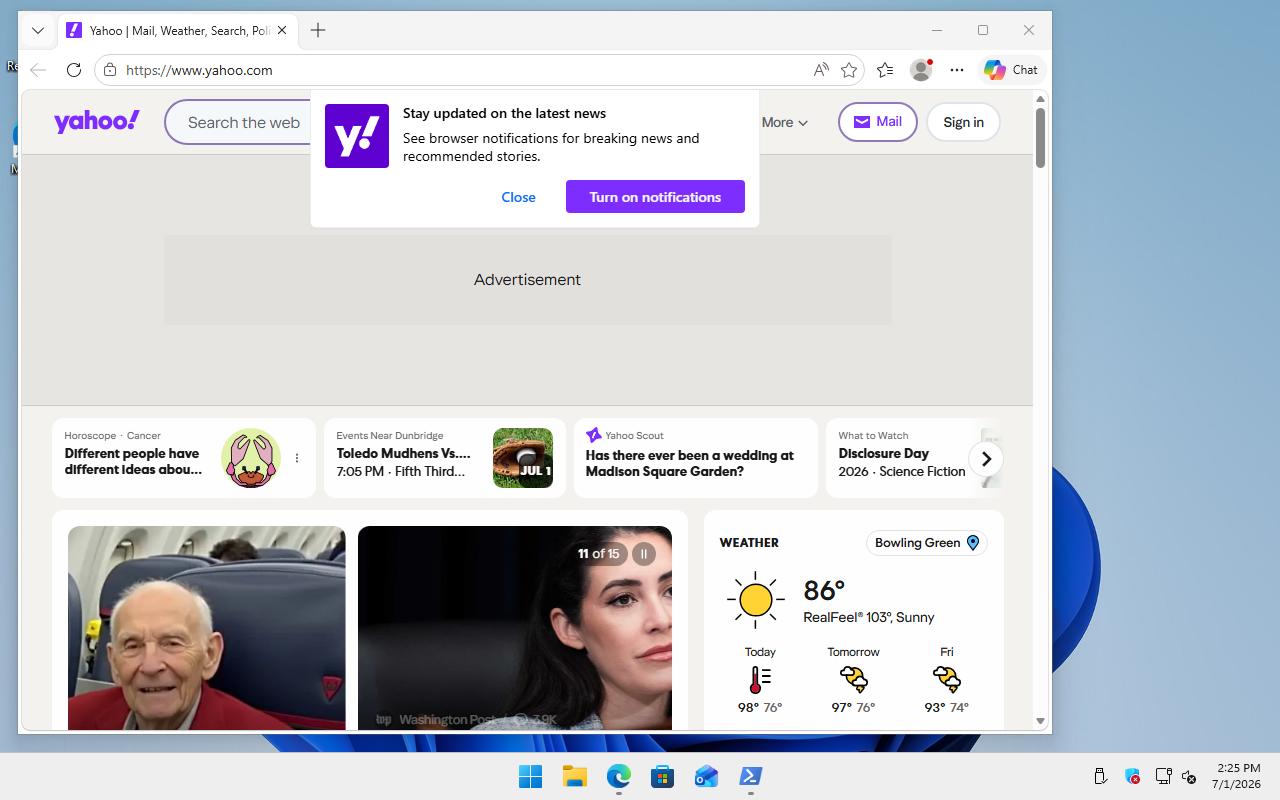Close the Yahoo browser tab

coord(282,30)
